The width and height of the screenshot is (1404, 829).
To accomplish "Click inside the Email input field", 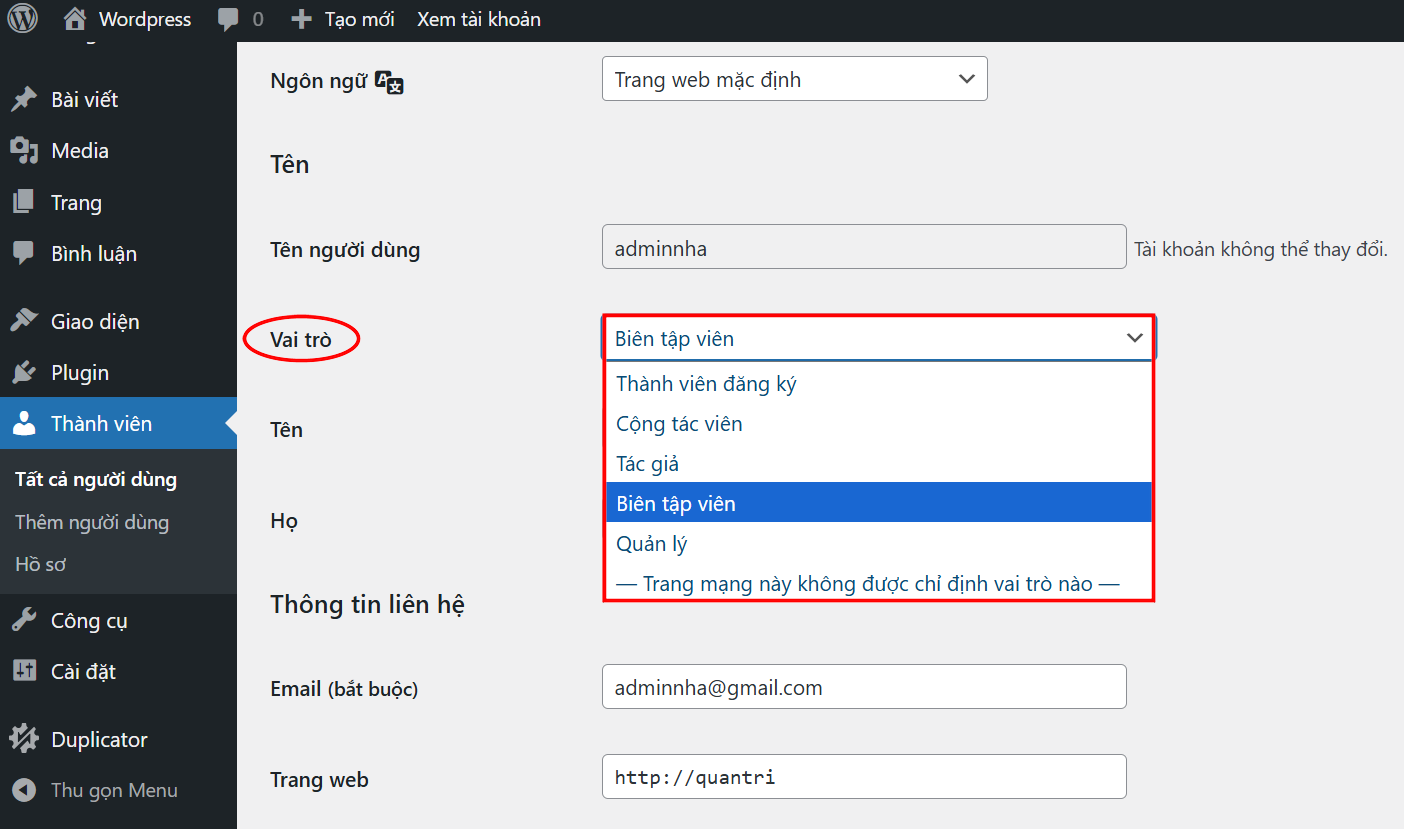I will click(864, 686).
